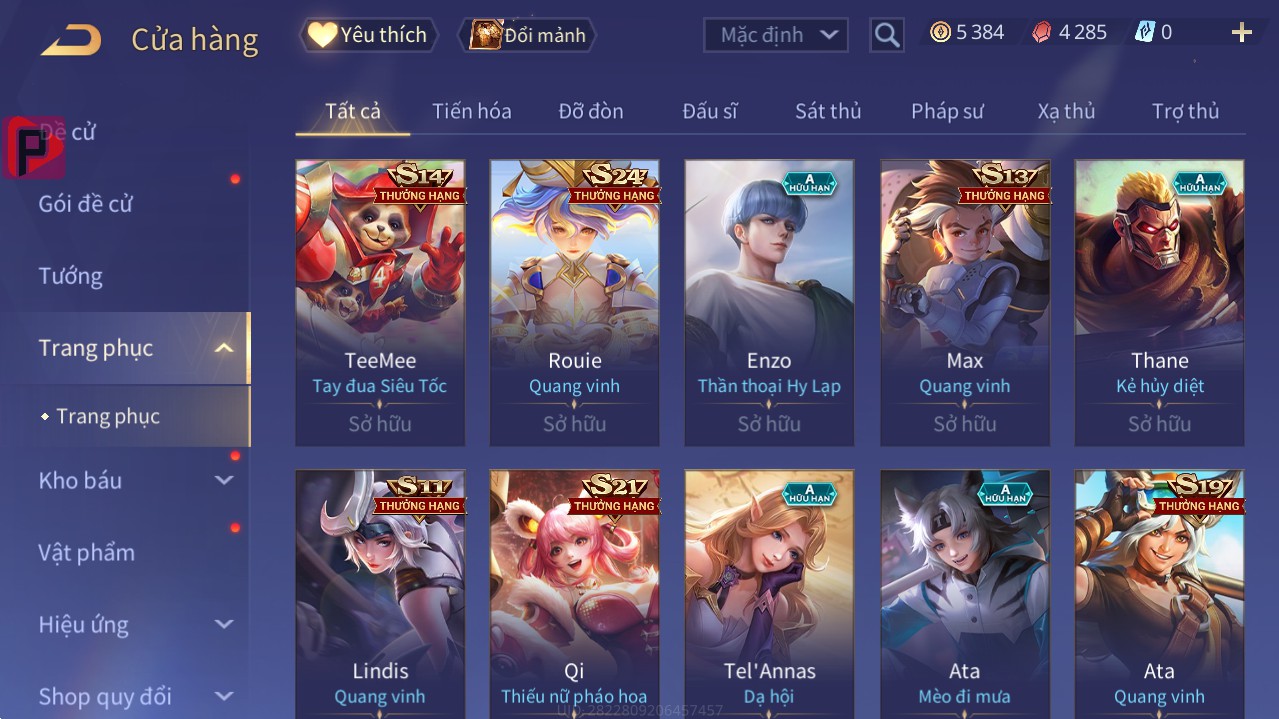Click the gold coin balance icon

940,32
